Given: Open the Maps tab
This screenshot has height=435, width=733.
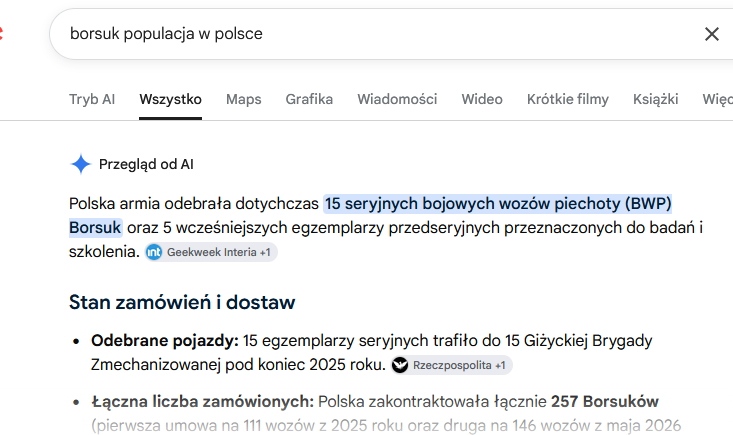Looking at the screenshot, I should click(244, 99).
